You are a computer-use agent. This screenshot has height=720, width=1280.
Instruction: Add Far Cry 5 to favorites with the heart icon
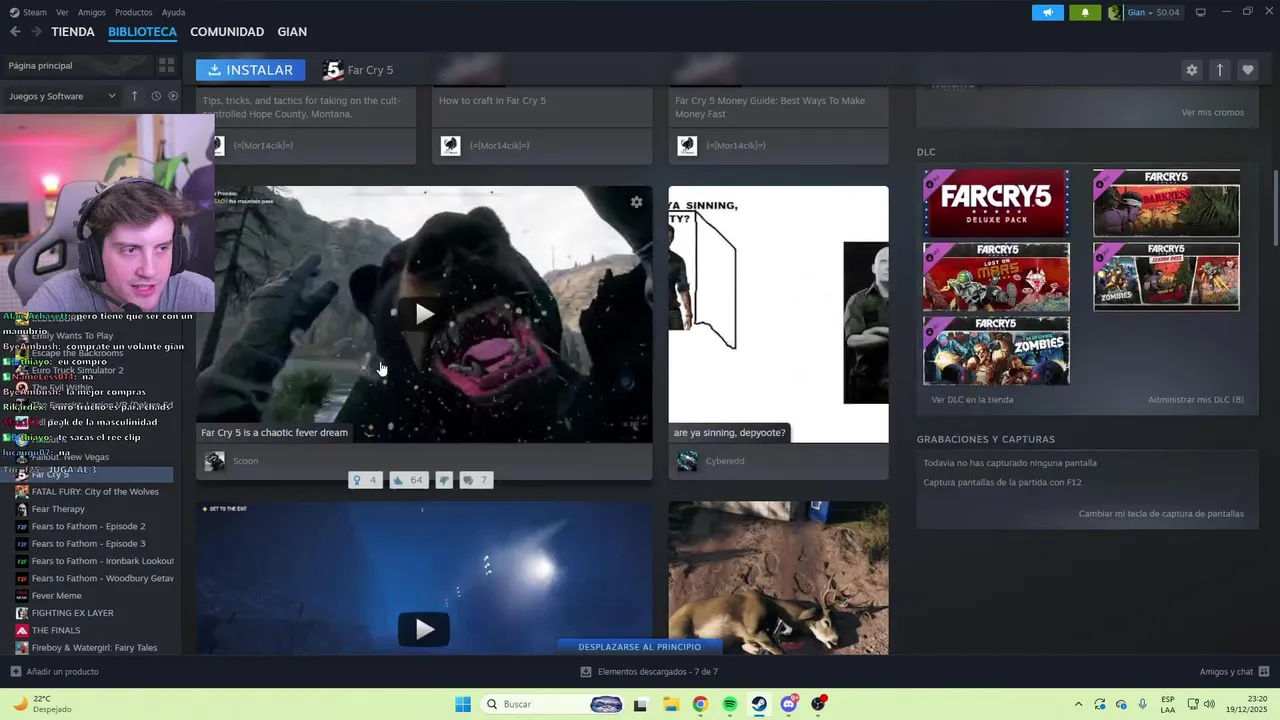[1247, 70]
